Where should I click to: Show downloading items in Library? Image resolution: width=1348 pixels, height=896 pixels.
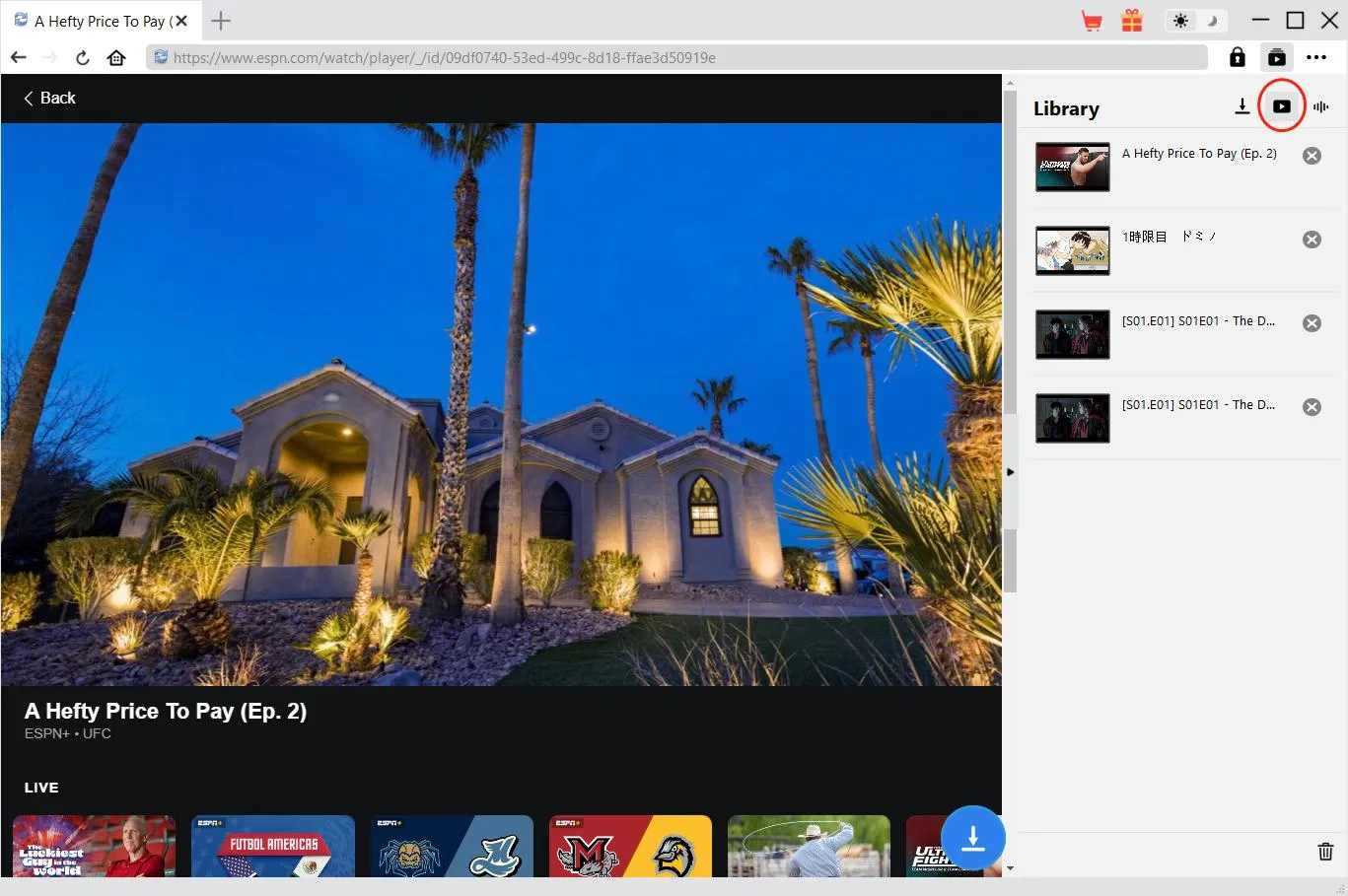point(1242,106)
